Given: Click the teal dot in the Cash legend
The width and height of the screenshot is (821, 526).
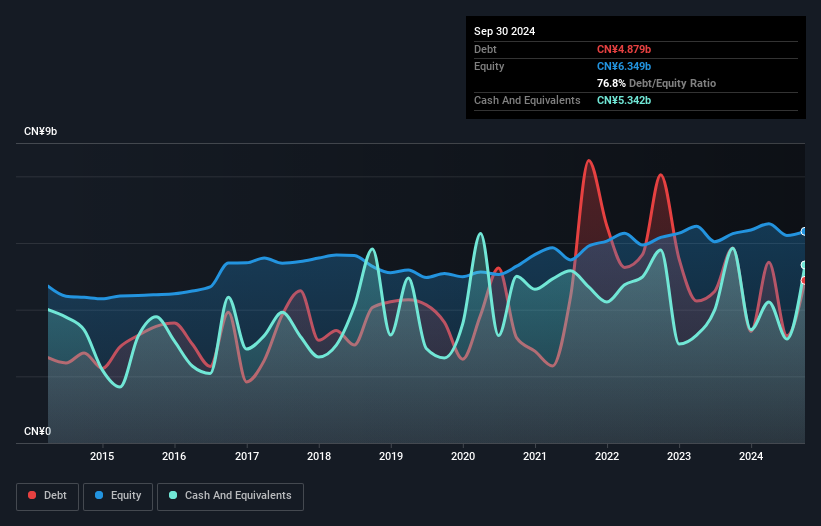Looking at the screenshot, I should click(x=173, y=495).
